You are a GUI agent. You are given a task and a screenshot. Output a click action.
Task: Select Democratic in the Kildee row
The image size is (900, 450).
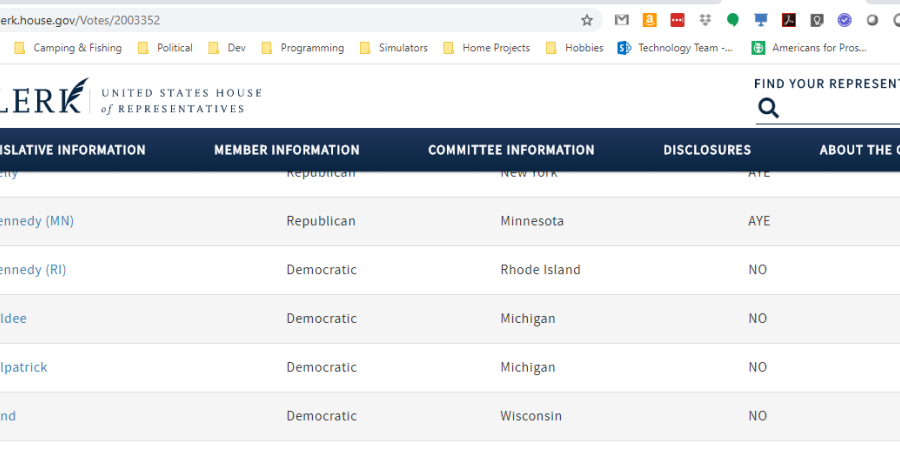[x=321, y=319]
